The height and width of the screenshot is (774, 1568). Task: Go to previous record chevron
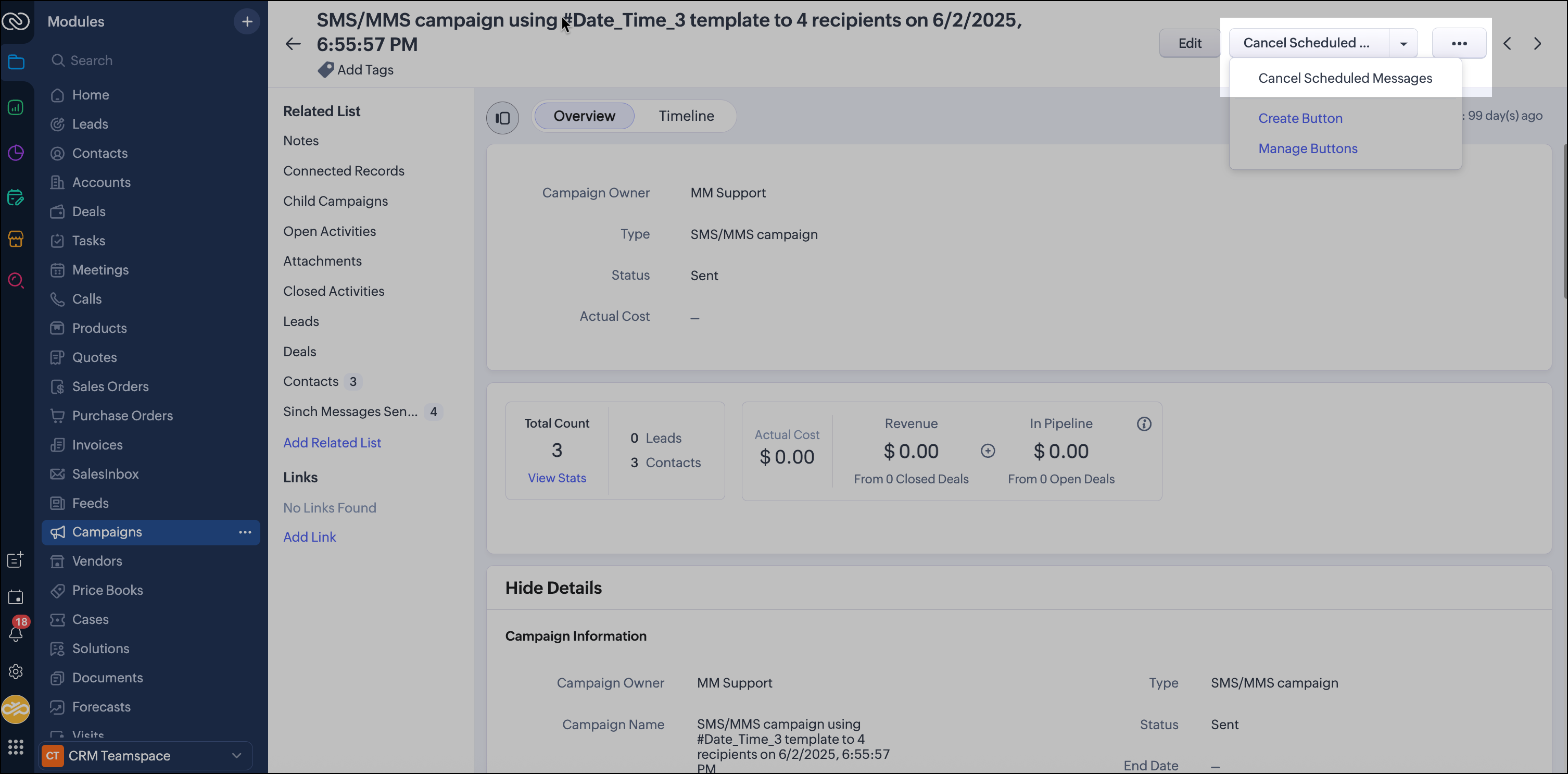click(x=1507, y=44)
